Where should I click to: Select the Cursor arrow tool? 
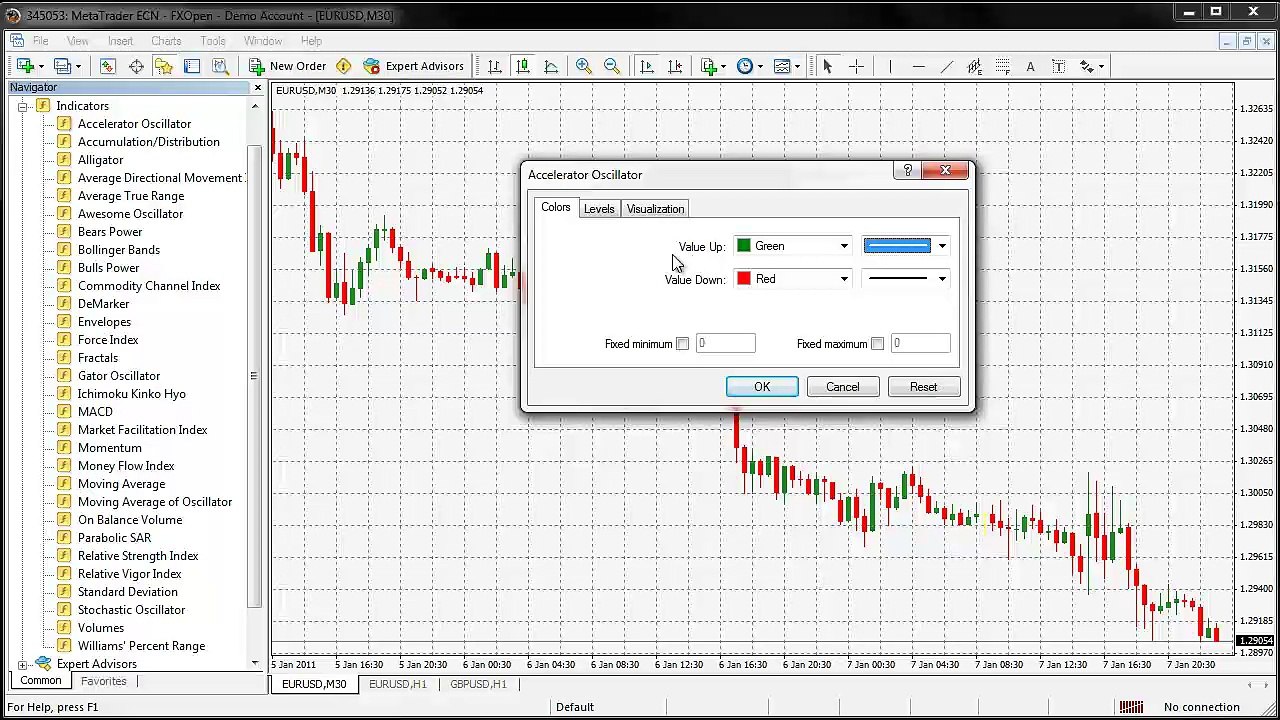tap(827, 66)
